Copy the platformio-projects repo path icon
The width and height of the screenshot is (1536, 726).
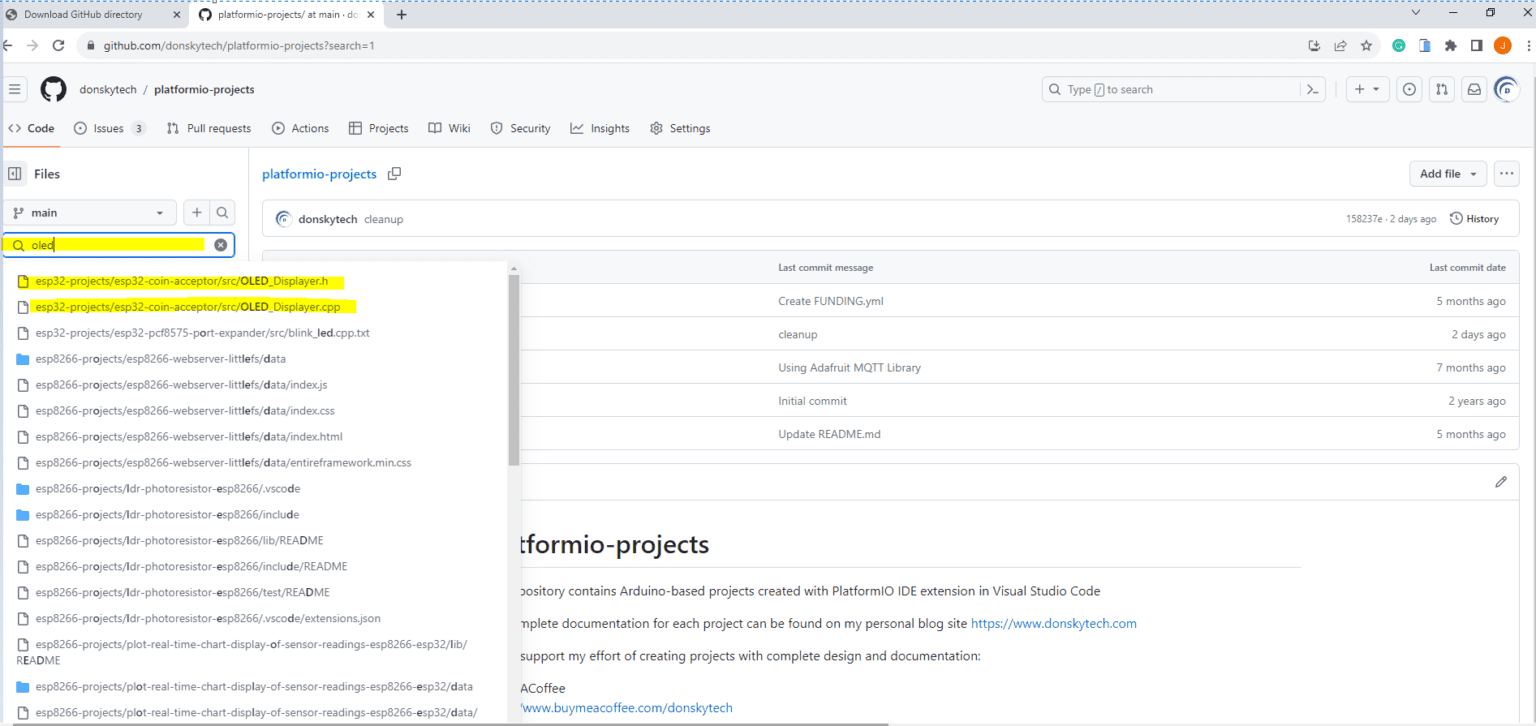(x=394, y=174)
